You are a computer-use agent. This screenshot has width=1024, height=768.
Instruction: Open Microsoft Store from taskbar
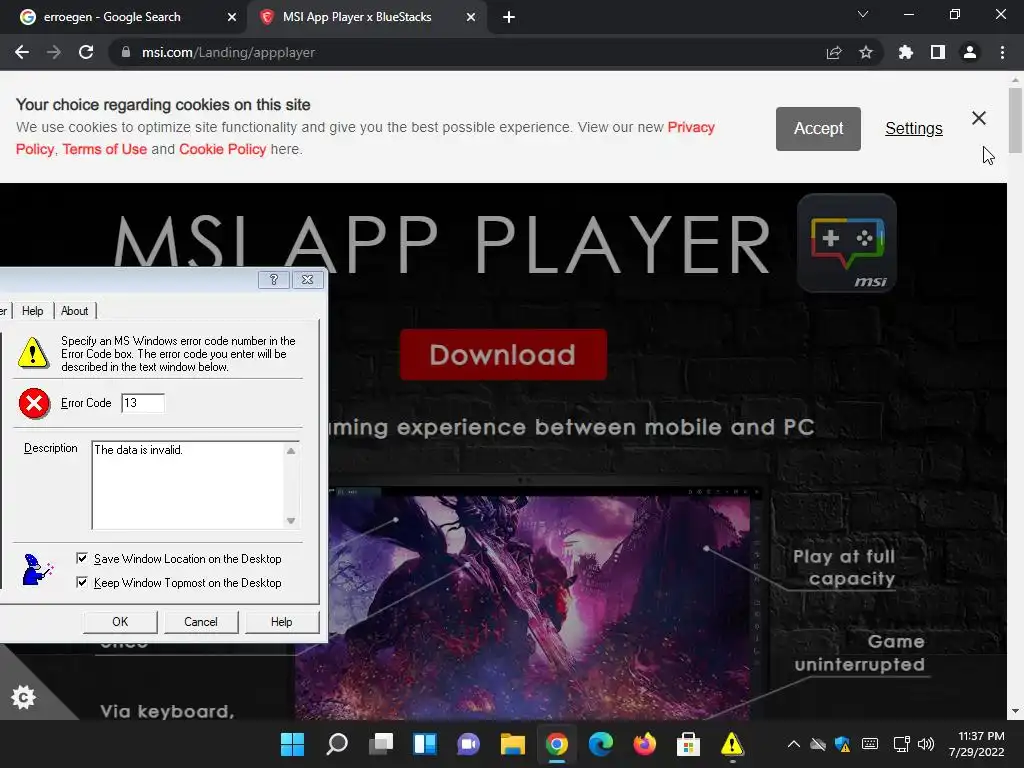(688, 744)
